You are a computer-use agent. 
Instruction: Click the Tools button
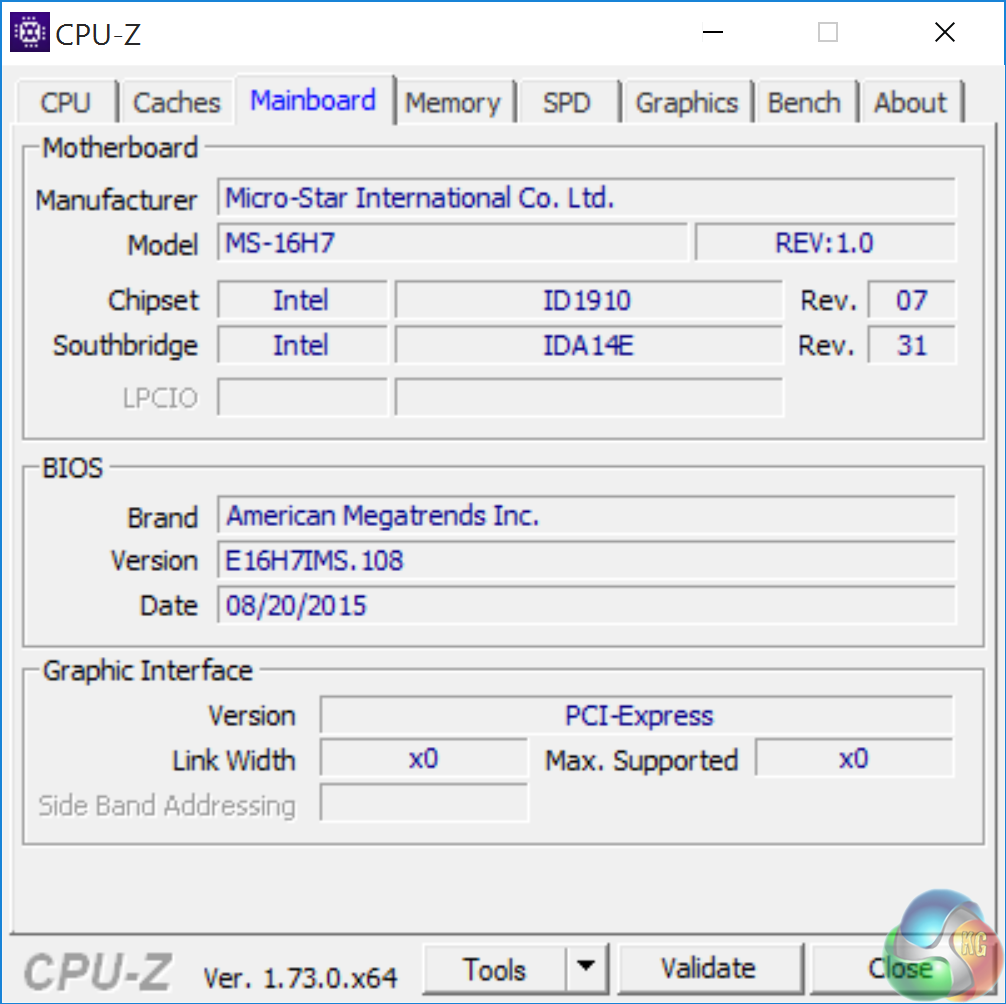495,969
